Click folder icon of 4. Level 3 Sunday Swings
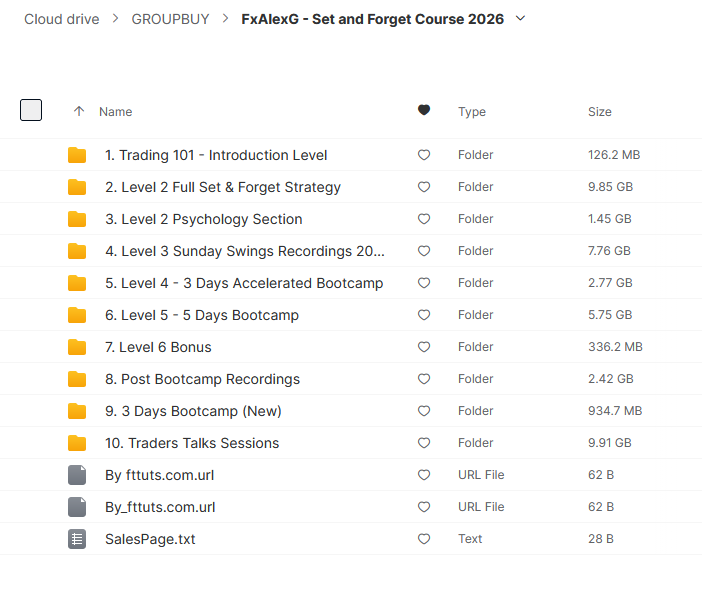 point(77,251)
